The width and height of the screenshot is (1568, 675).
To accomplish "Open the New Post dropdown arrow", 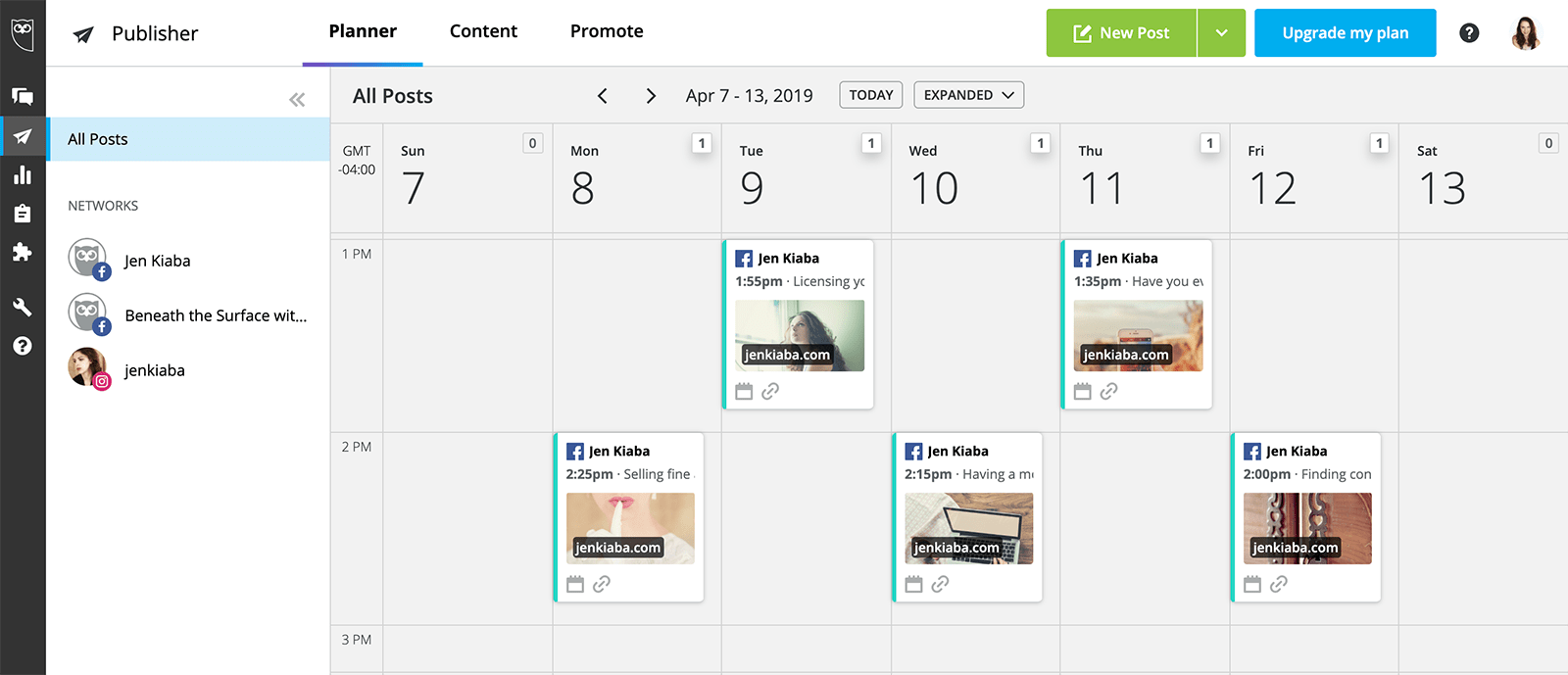I will point(1221,32).
